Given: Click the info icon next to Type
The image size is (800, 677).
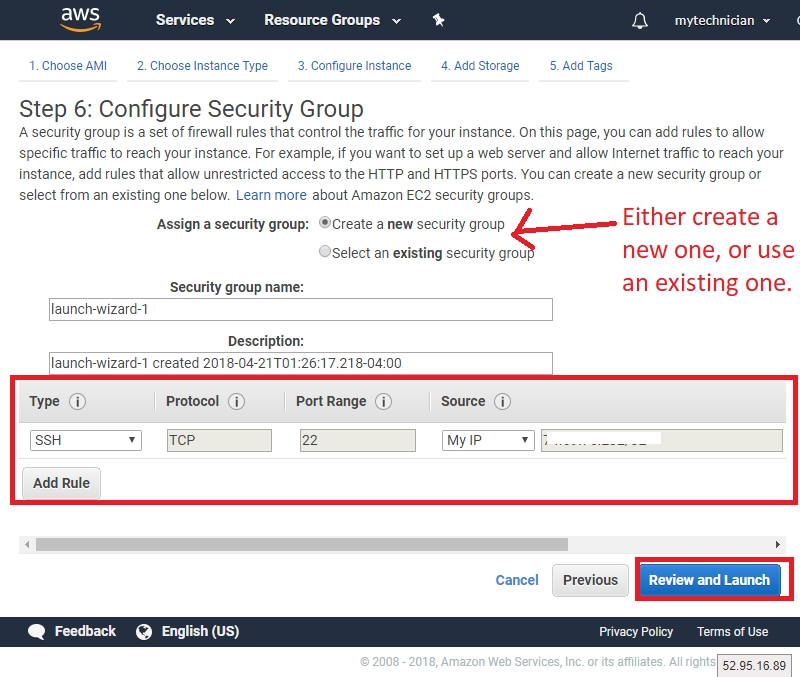Looking at the screenshot, I should point(77,402).
